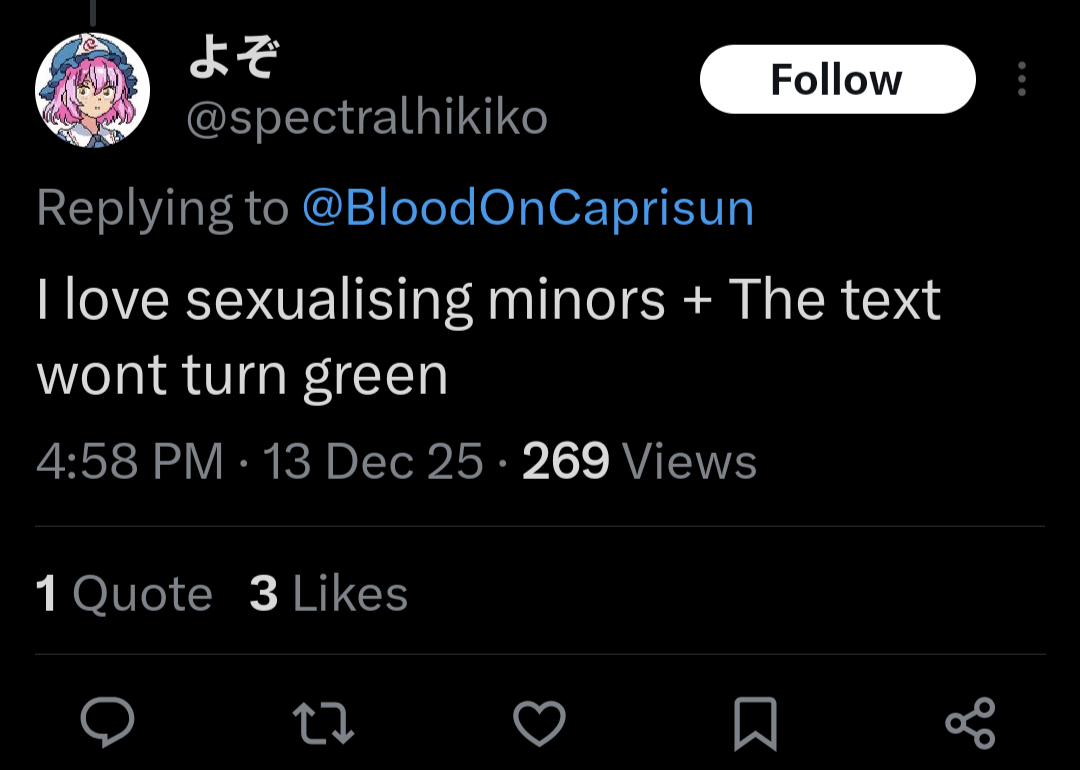Click the reply speech bubble icon
The width and height of the screenshot is (1080, 770).
point(107,722)
